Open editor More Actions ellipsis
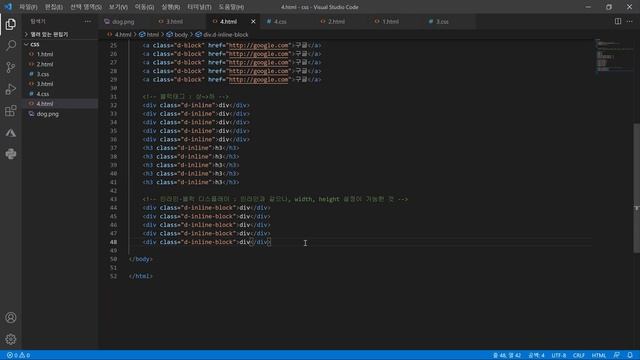The width and height of the screenshot is (640, 360). tap(629, 21)
